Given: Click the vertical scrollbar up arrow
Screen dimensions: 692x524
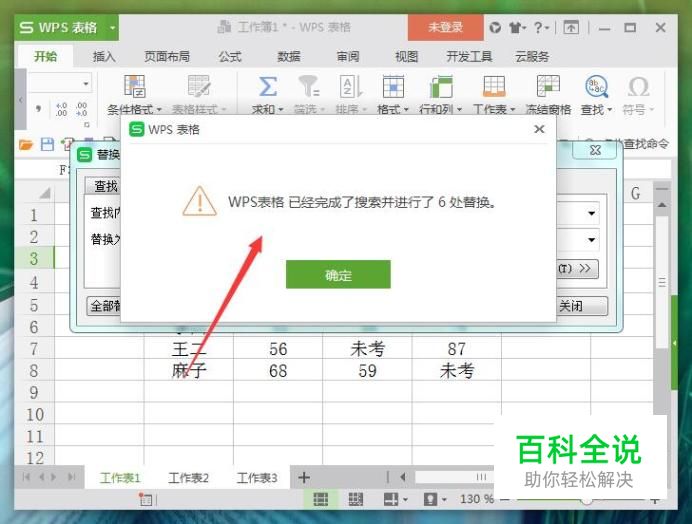Looking at the screenshot, I should [661, 205].
